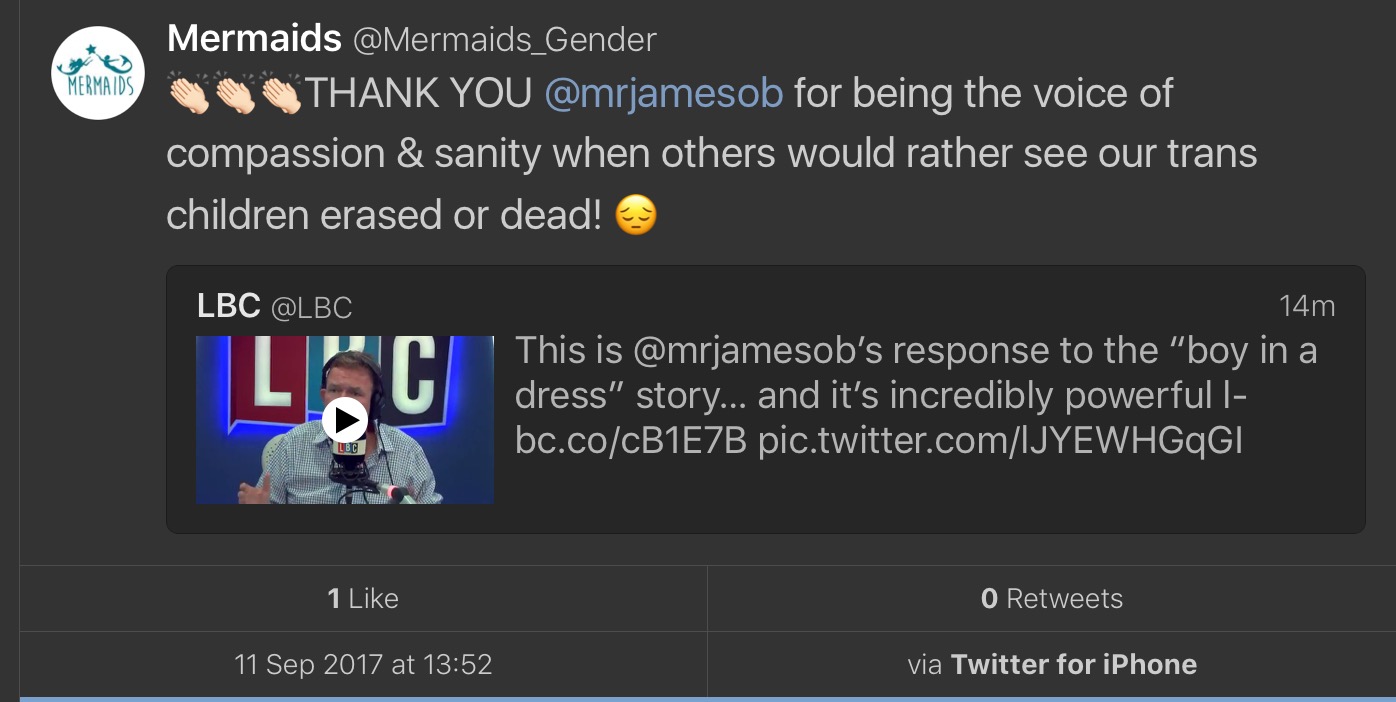View the 0 Retweets count
This screenshot has height=702, width=1396.
1051,598
